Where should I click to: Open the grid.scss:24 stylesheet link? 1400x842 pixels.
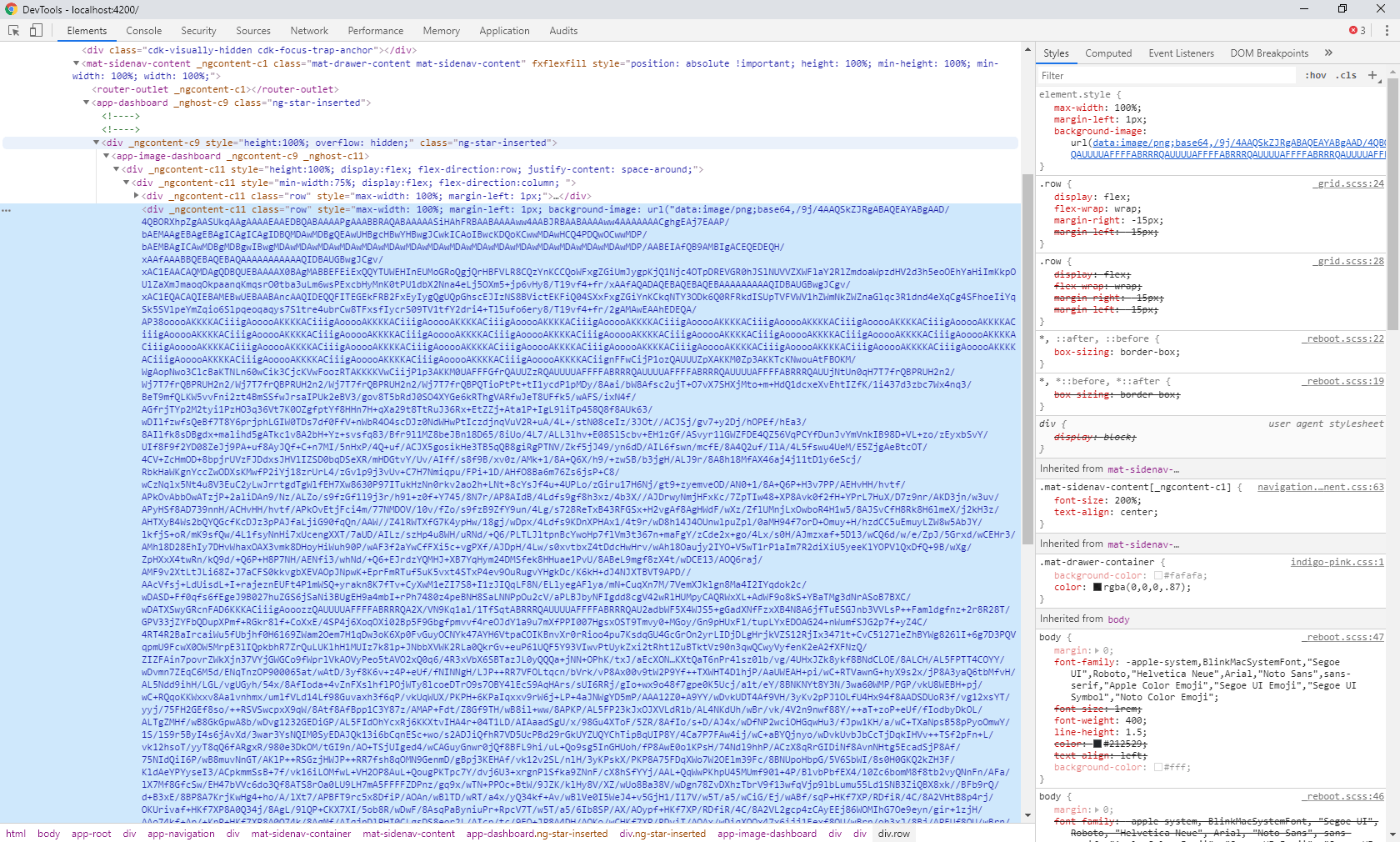(x=1347, y=183)
